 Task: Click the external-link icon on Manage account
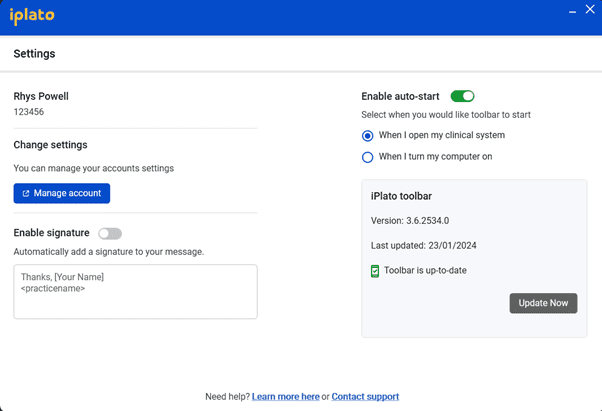point(26,193)
